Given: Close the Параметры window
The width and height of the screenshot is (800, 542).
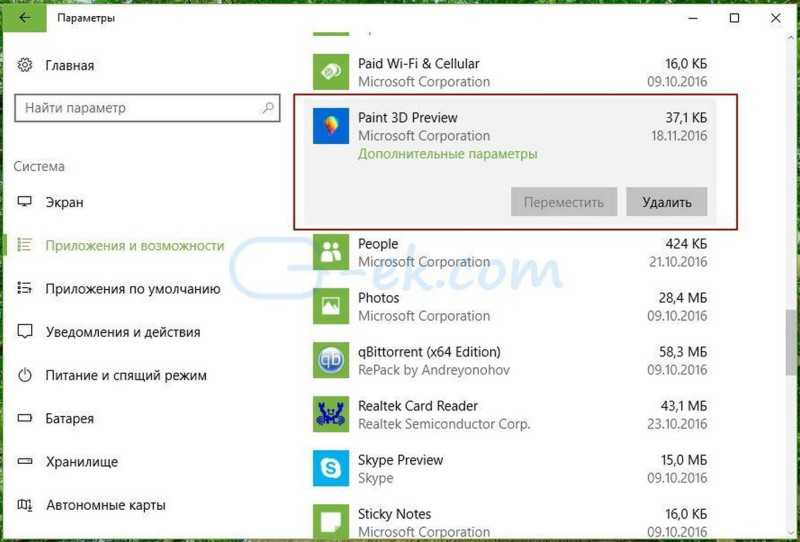Looking at the screenshot, I should pyautogui.click(x=776, y=18).
